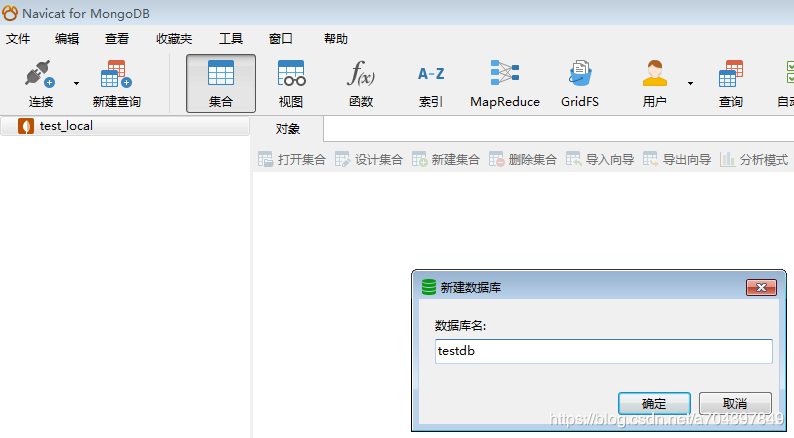
Task: Click the Connection (连接) plug icon
Action: click(40, 74)
